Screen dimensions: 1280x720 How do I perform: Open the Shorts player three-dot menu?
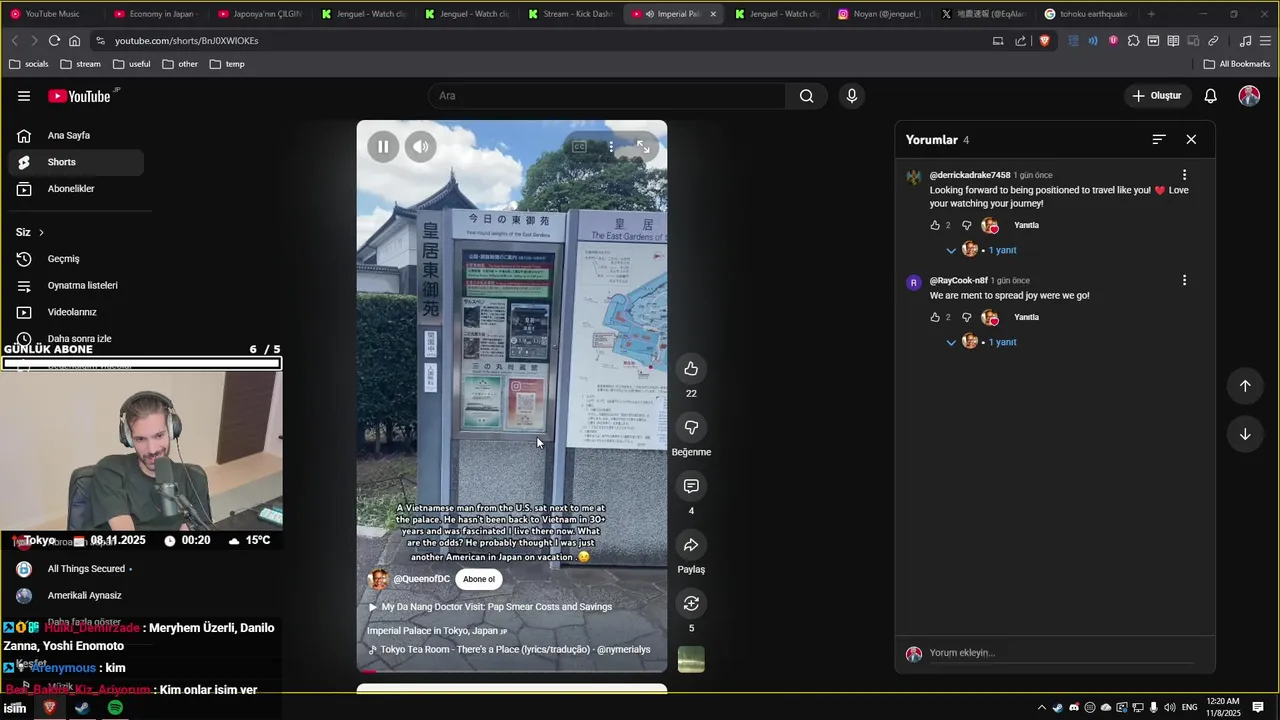coord(611,147)
